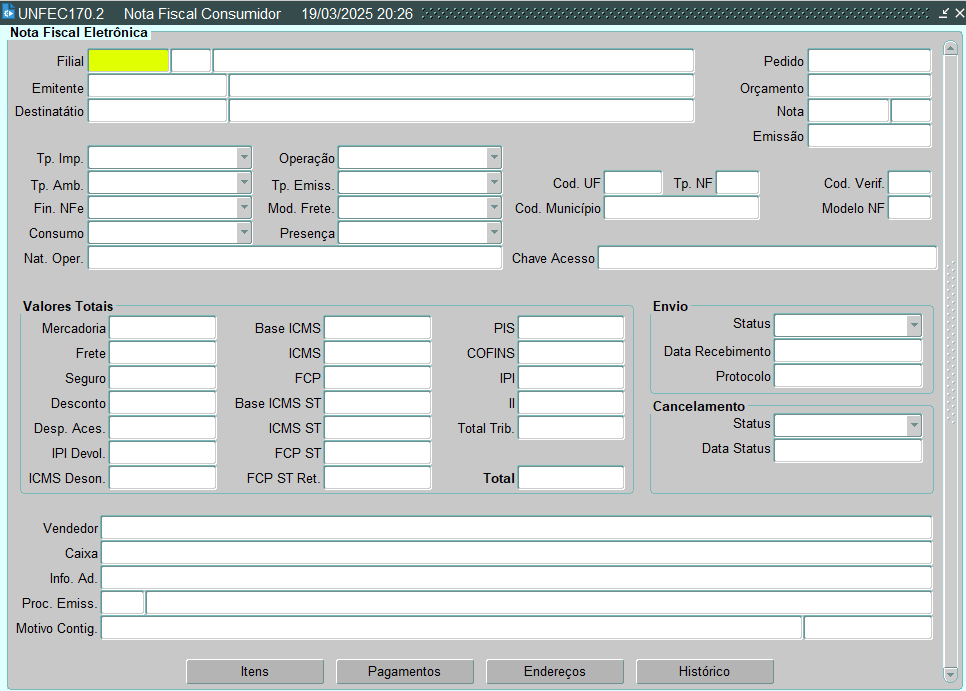Click the UNFEC170.2 form icon in title bar
966x691 pixels.
9,14
